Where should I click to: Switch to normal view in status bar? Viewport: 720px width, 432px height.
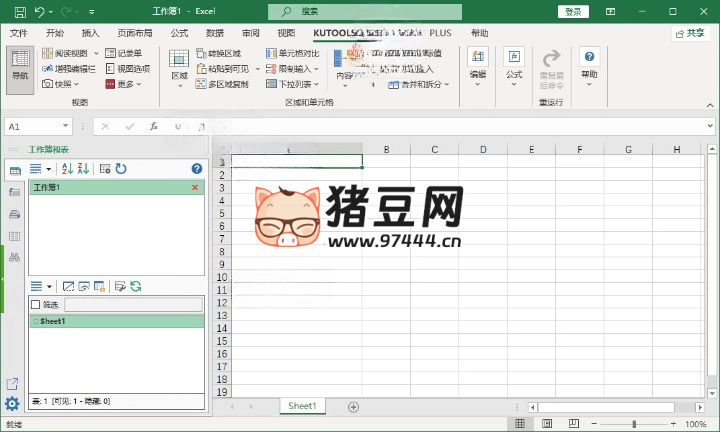(520, 423)
